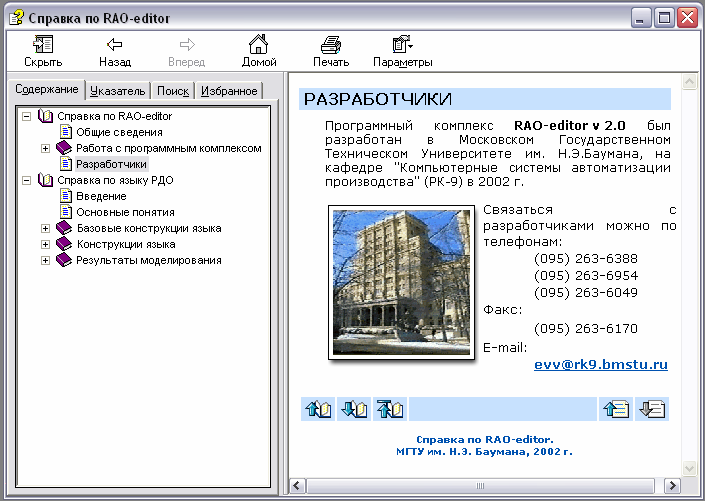705x501 pixels.
Task: Click the horizontal scrollbar right arrow
Action: [x=672, y=486]
